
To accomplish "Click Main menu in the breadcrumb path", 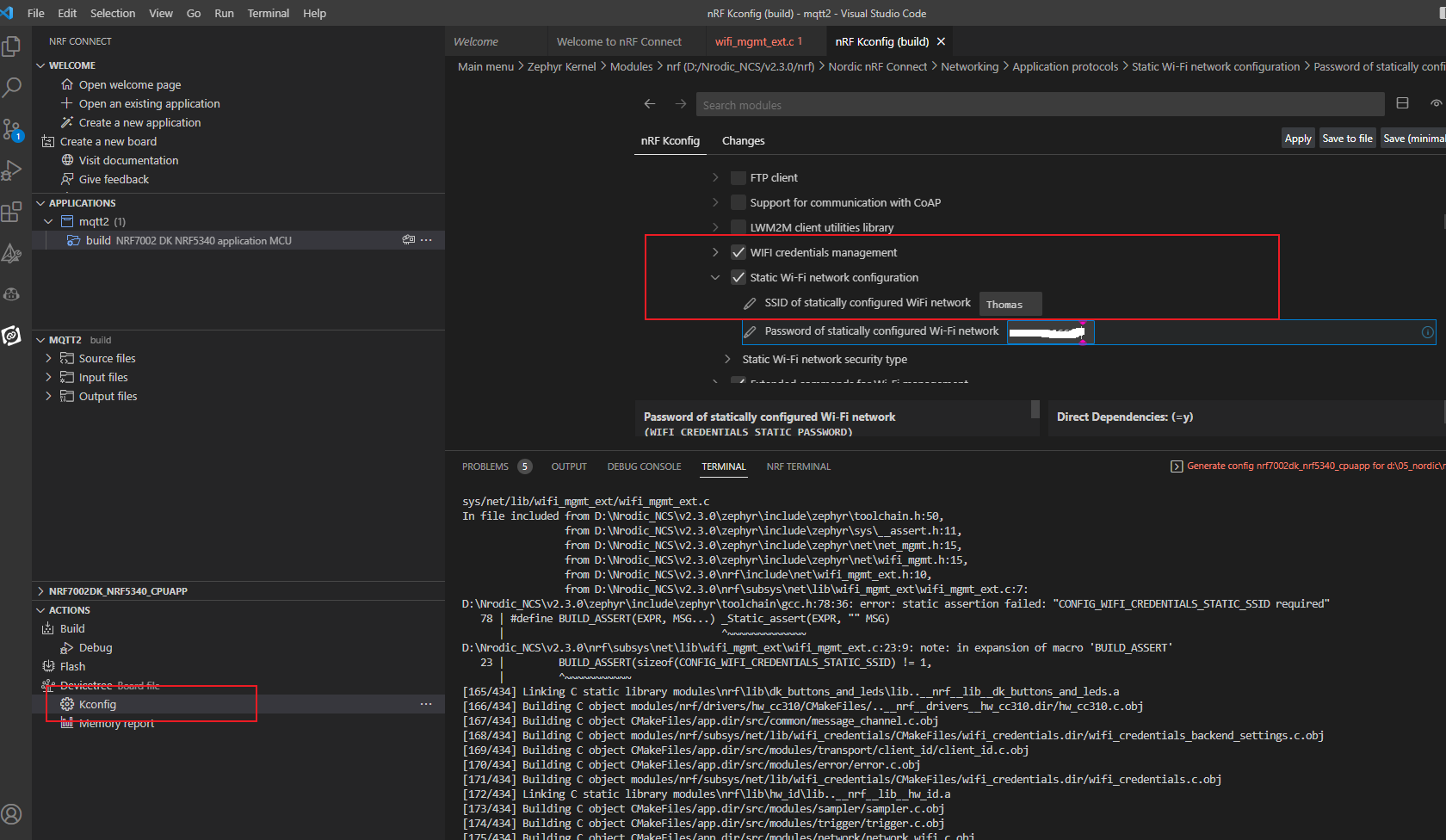I will [x=485, y=66].
